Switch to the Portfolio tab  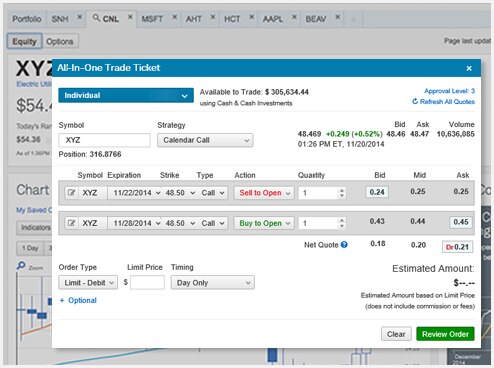click(27, 19)
